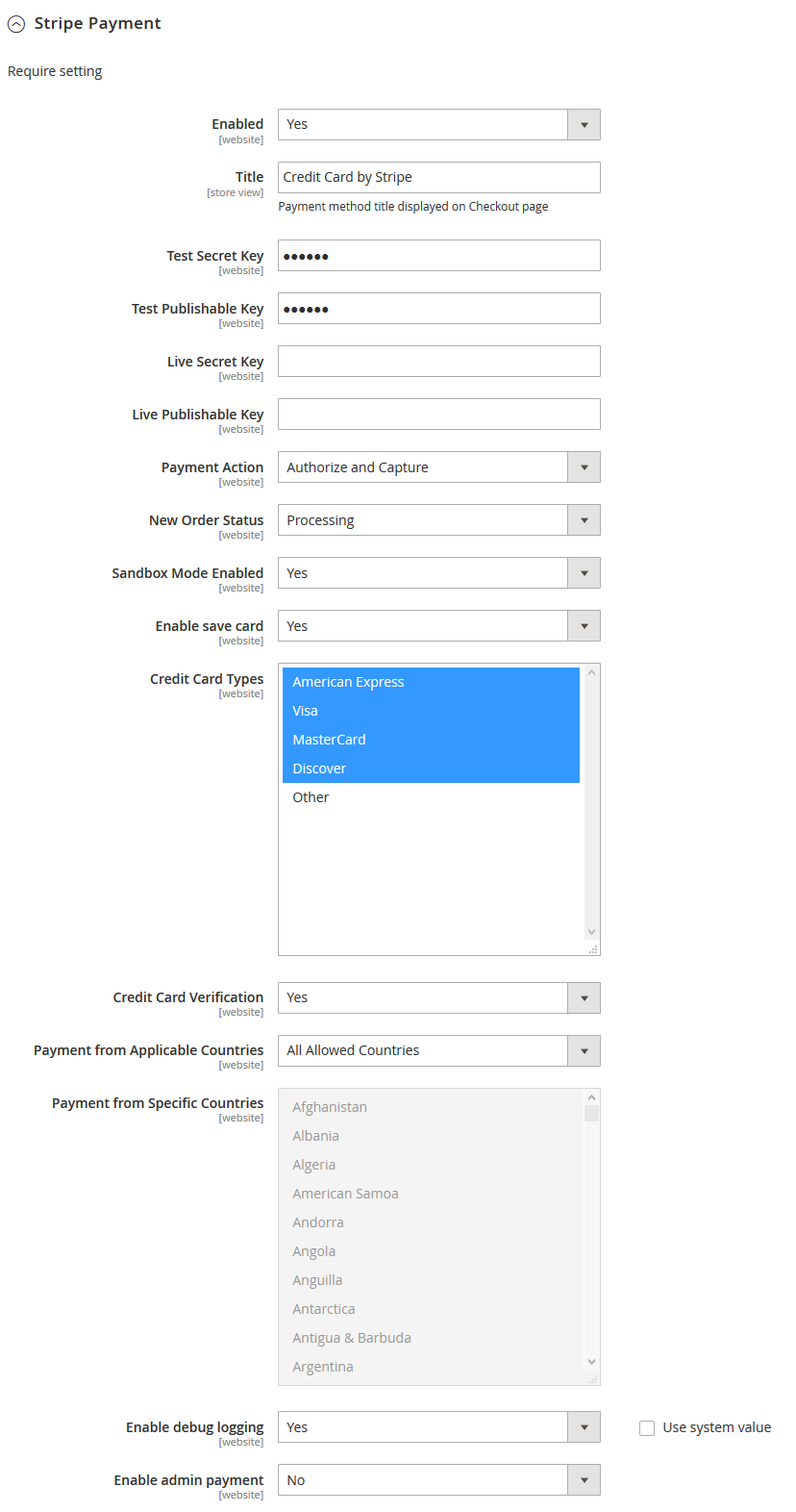The width and height of the screenshot is (796, 1512).
Task: Open Payment from Applicable Countries dropdown
Action: pos(439,1051)
